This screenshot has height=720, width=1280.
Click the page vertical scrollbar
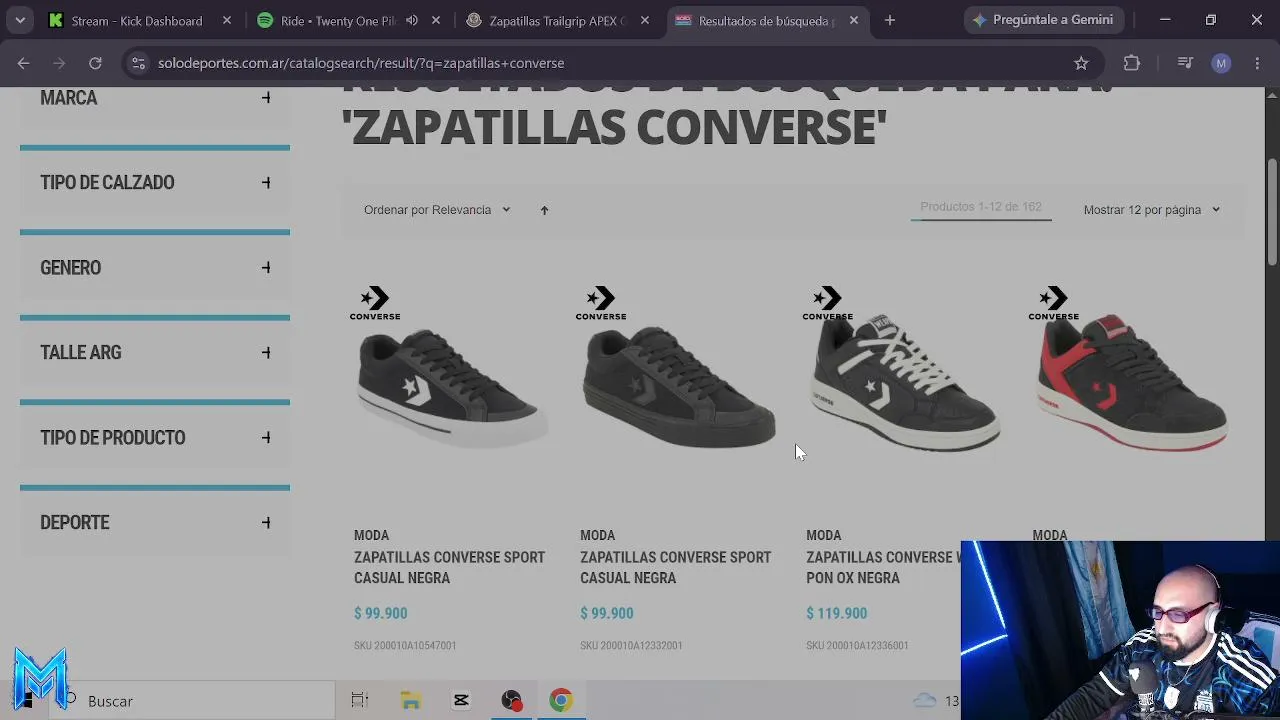(x=1272, y=212)
